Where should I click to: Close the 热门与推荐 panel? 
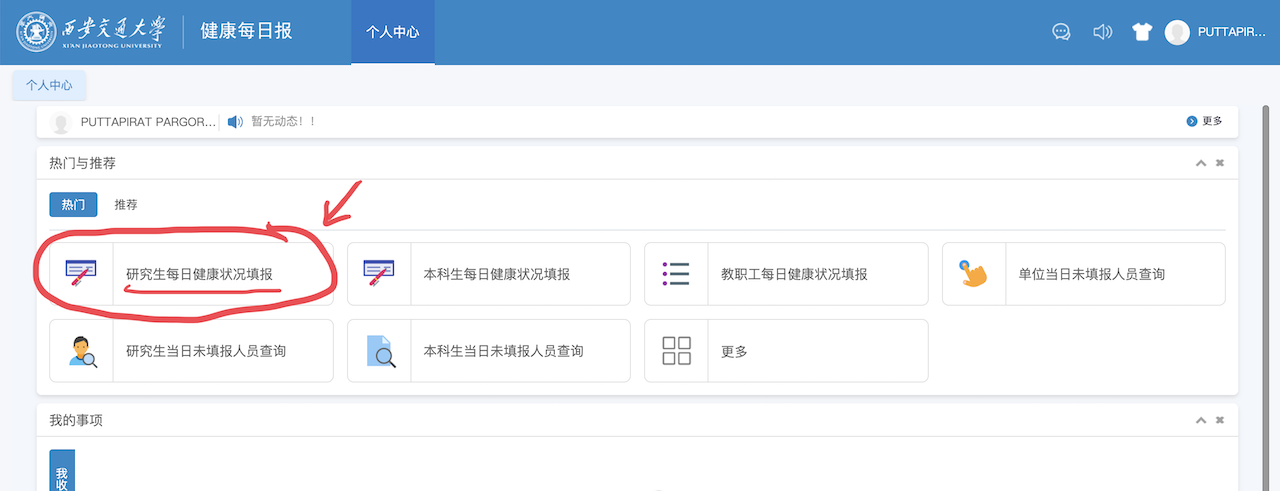(x=1220, y=163)
